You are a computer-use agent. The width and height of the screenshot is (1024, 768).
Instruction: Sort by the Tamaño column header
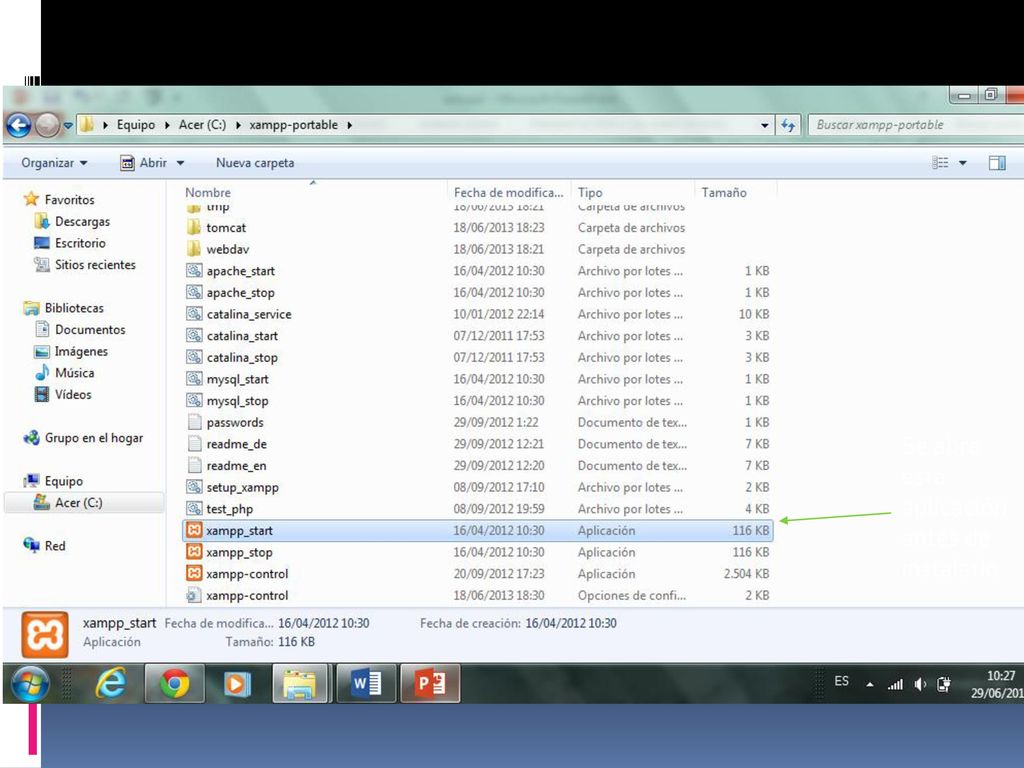click(x=724, y=193)
